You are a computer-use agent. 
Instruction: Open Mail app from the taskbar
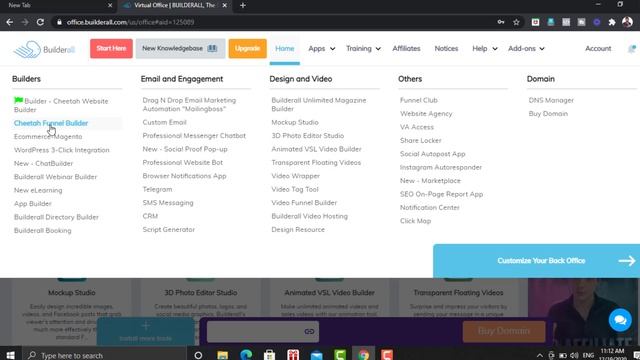[316, 355]
